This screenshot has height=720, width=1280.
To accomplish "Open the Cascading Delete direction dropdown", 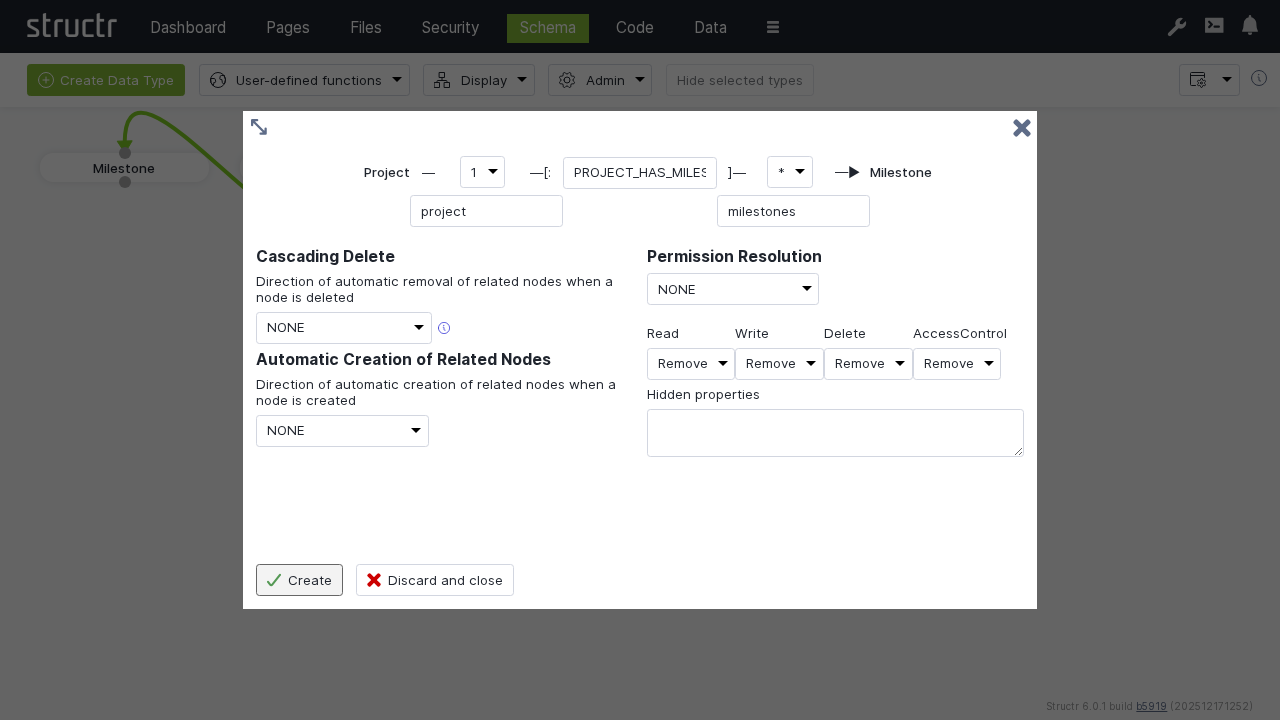I will point(343,328).
